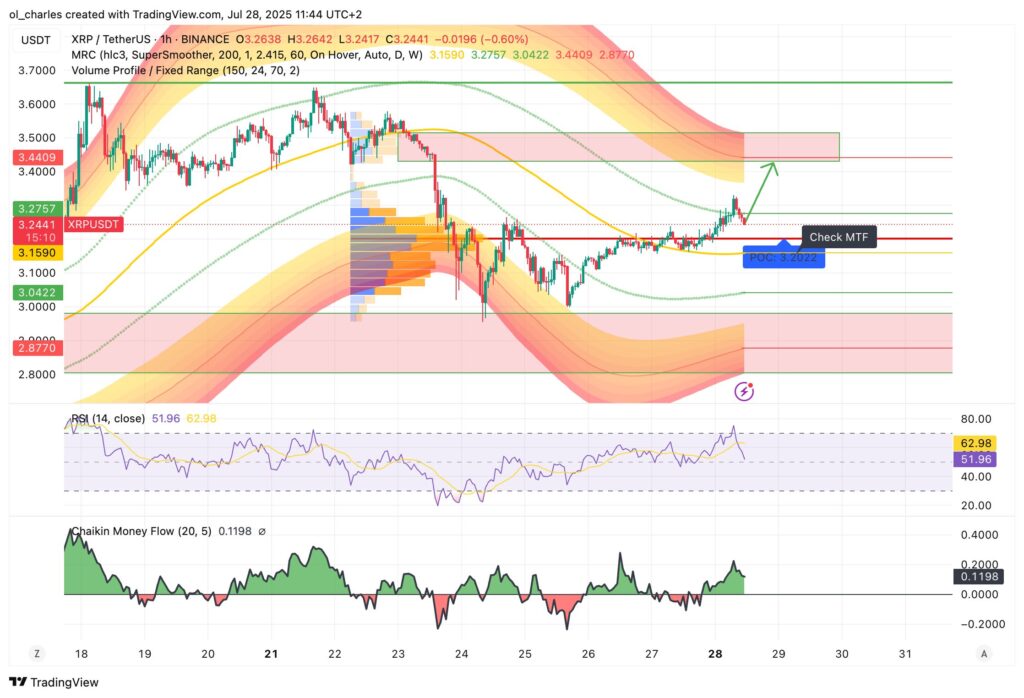The image size is (1024, 698).
Task: Select the A circle at bottom right
Action: pos(982,652)
